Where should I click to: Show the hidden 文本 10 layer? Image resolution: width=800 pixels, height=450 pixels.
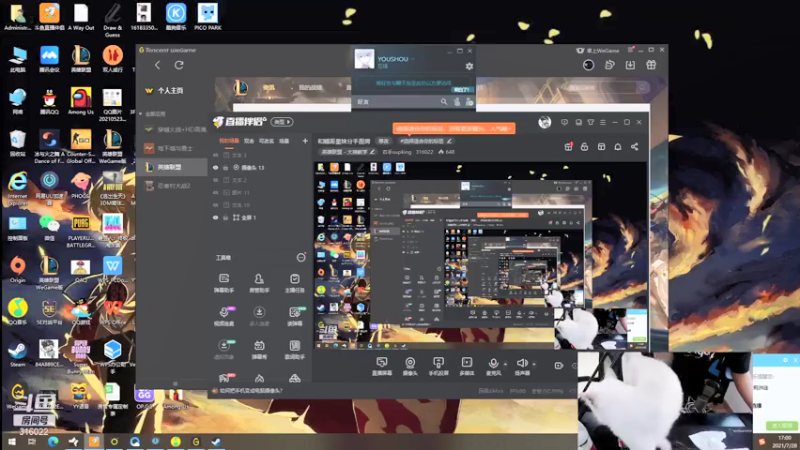pyautogui.click(x=215, y=205)
